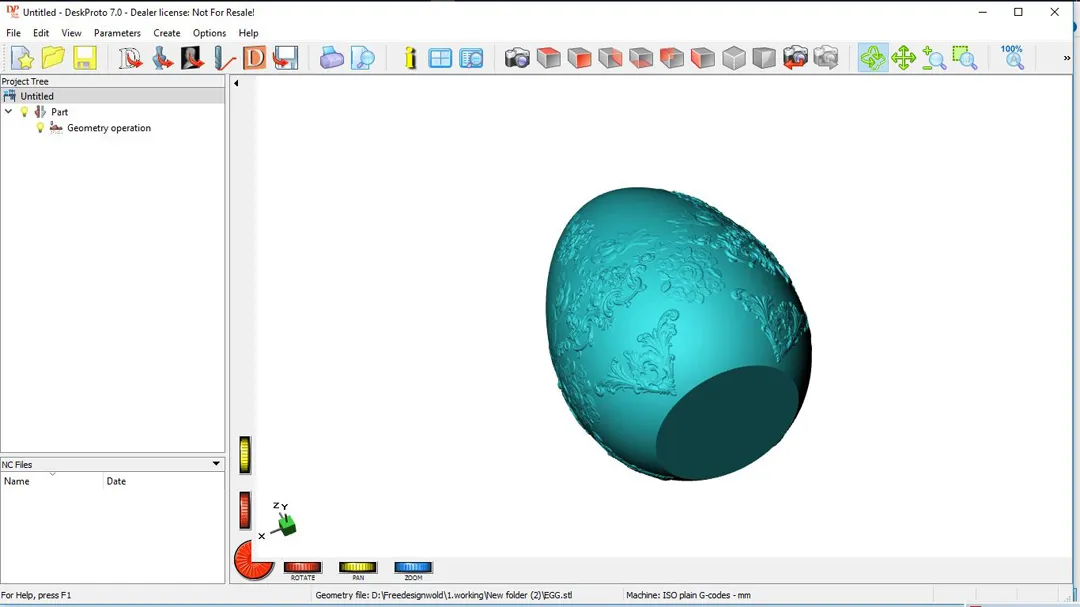1080x607 pixels.
Task: Expand the toolbar overflow chevron
Action: click(x=1067, y=58)
